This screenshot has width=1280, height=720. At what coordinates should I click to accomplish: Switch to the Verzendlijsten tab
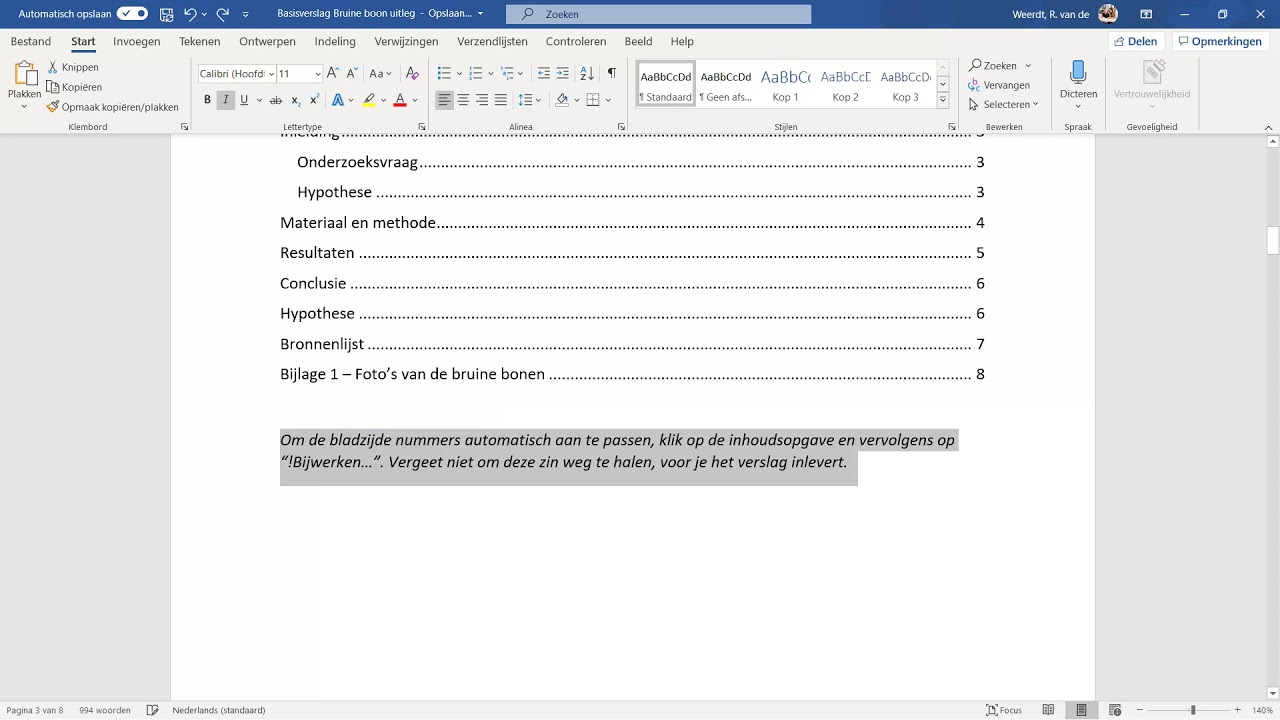492,42
